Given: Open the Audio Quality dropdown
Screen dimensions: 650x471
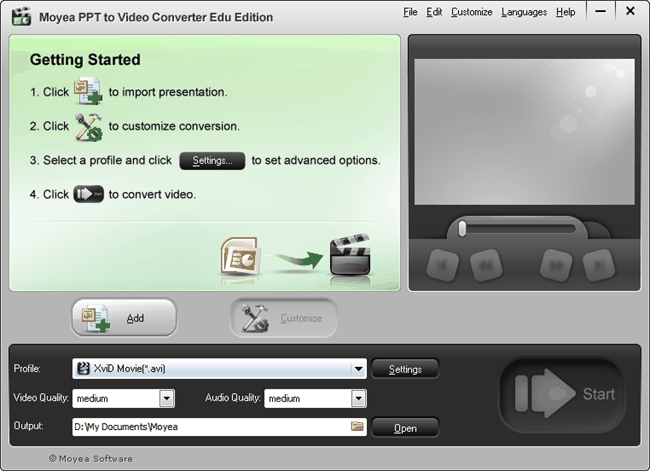Looking at the screenshot, I should (x=358, y=398).
